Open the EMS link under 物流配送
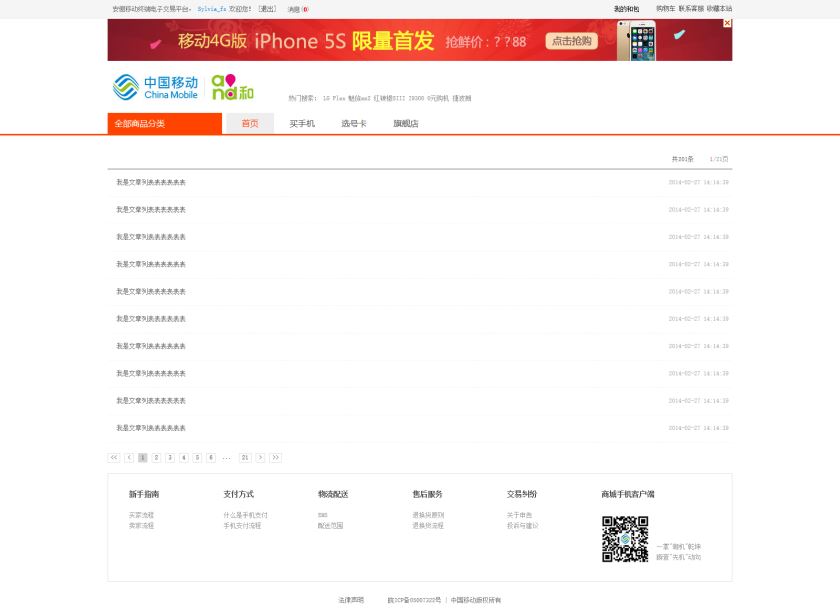This screenshot has height=609, width=840. coord(322,515)
